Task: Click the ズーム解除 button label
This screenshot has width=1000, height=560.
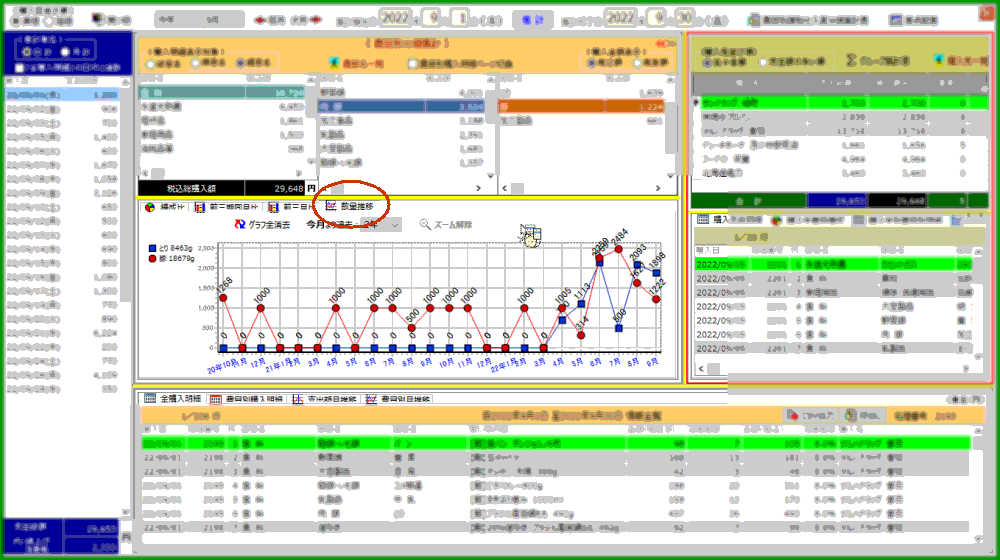Action: 453,225
